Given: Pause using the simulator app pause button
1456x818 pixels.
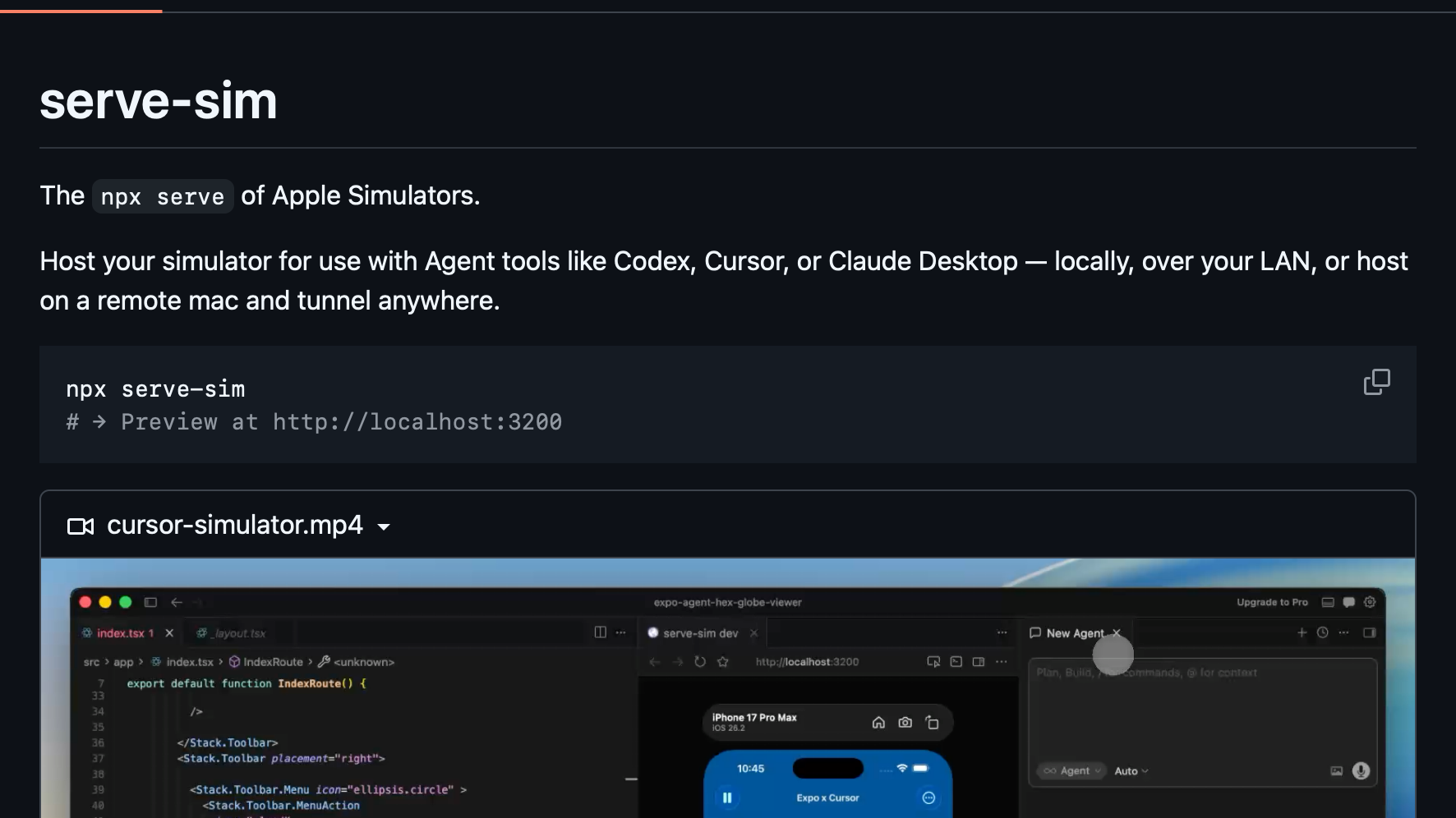Looking at the screenshot, I should [x=727, y=797].
